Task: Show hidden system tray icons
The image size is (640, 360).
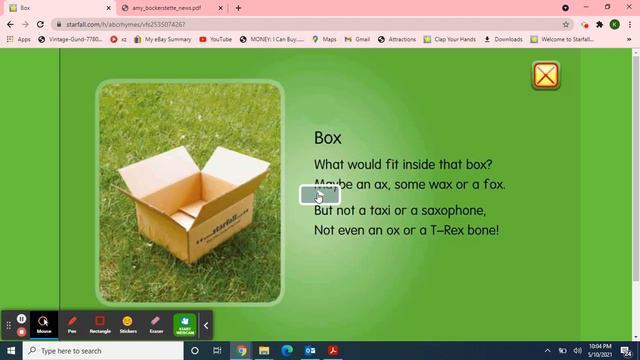Action: click(547, 351)
